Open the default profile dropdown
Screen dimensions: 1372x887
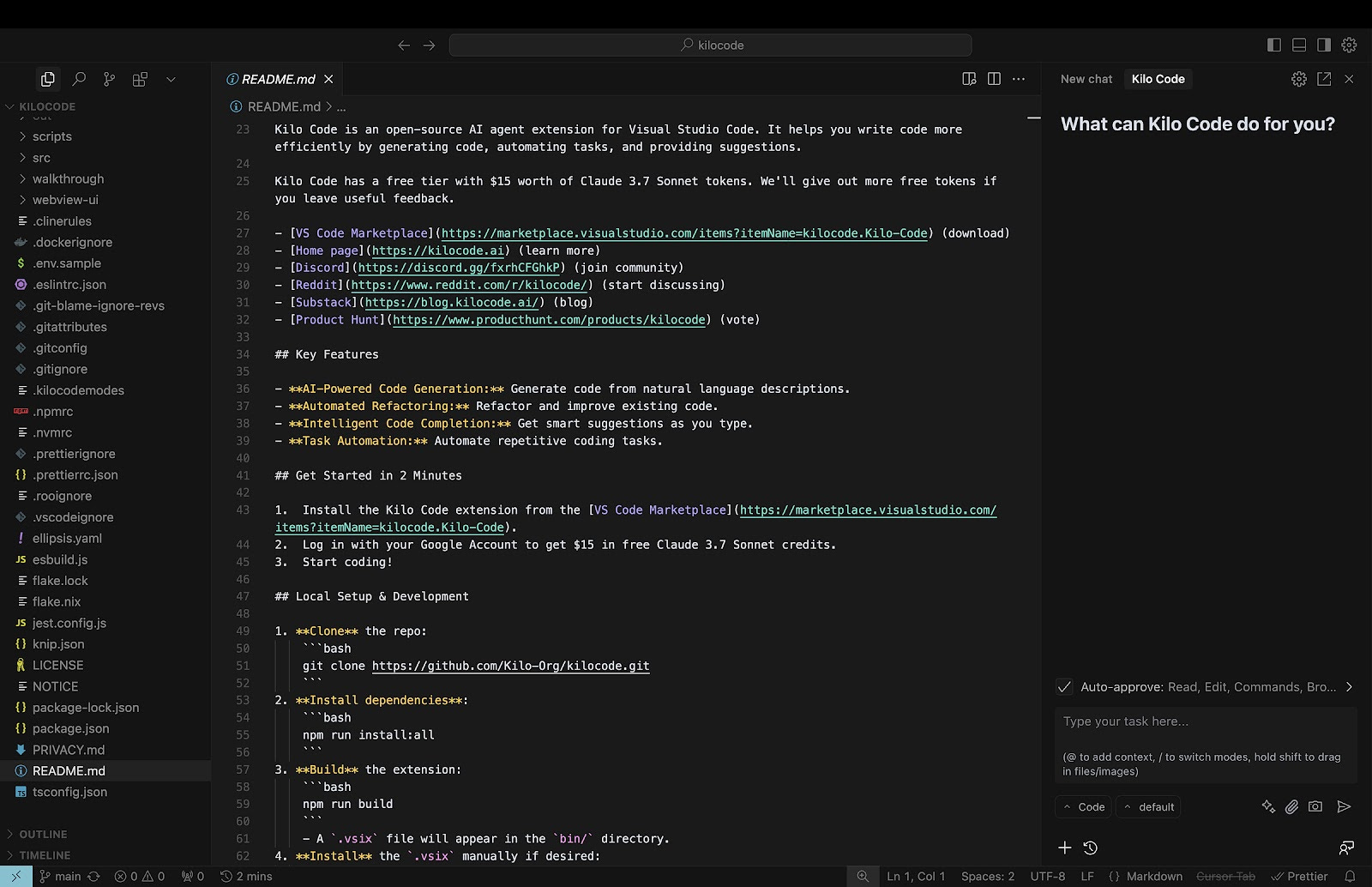(x=1148, y=807)
